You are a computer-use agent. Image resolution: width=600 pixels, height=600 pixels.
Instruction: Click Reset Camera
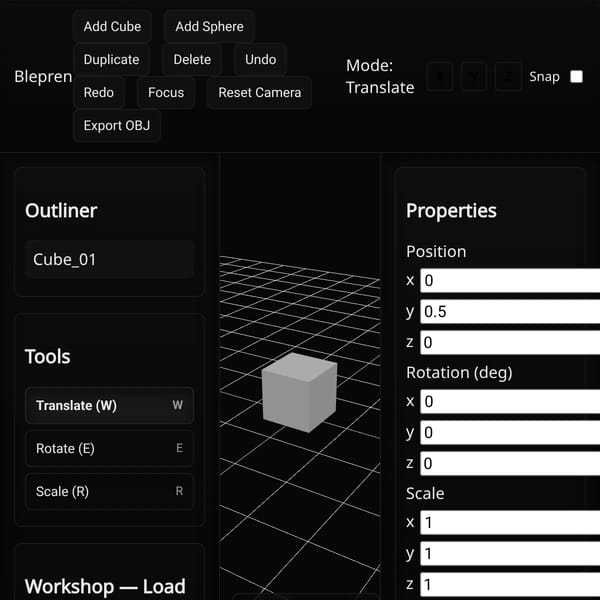point(259,92)
